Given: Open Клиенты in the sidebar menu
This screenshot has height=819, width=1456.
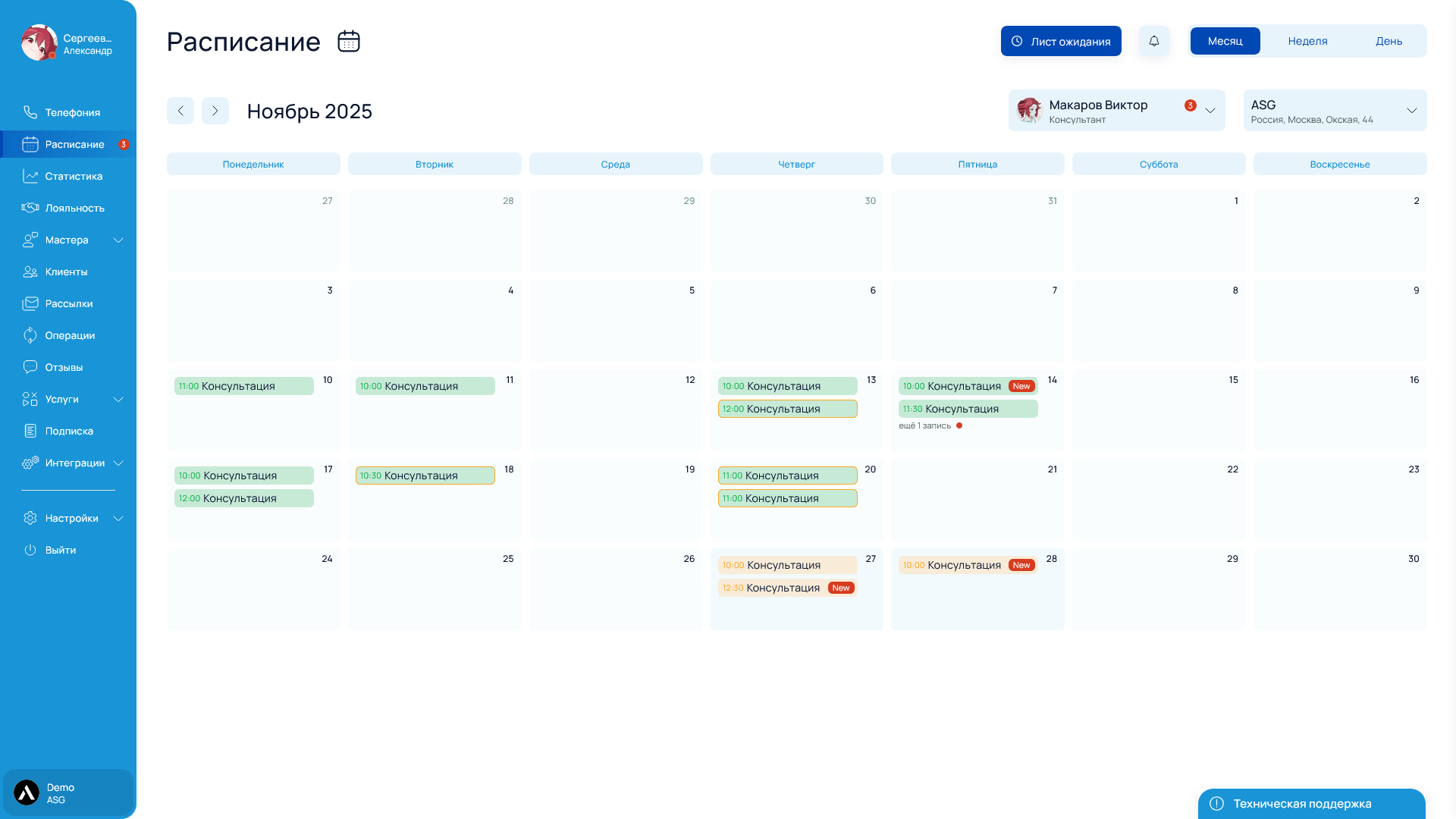Looking at the screenshot, I should (66, 271).
